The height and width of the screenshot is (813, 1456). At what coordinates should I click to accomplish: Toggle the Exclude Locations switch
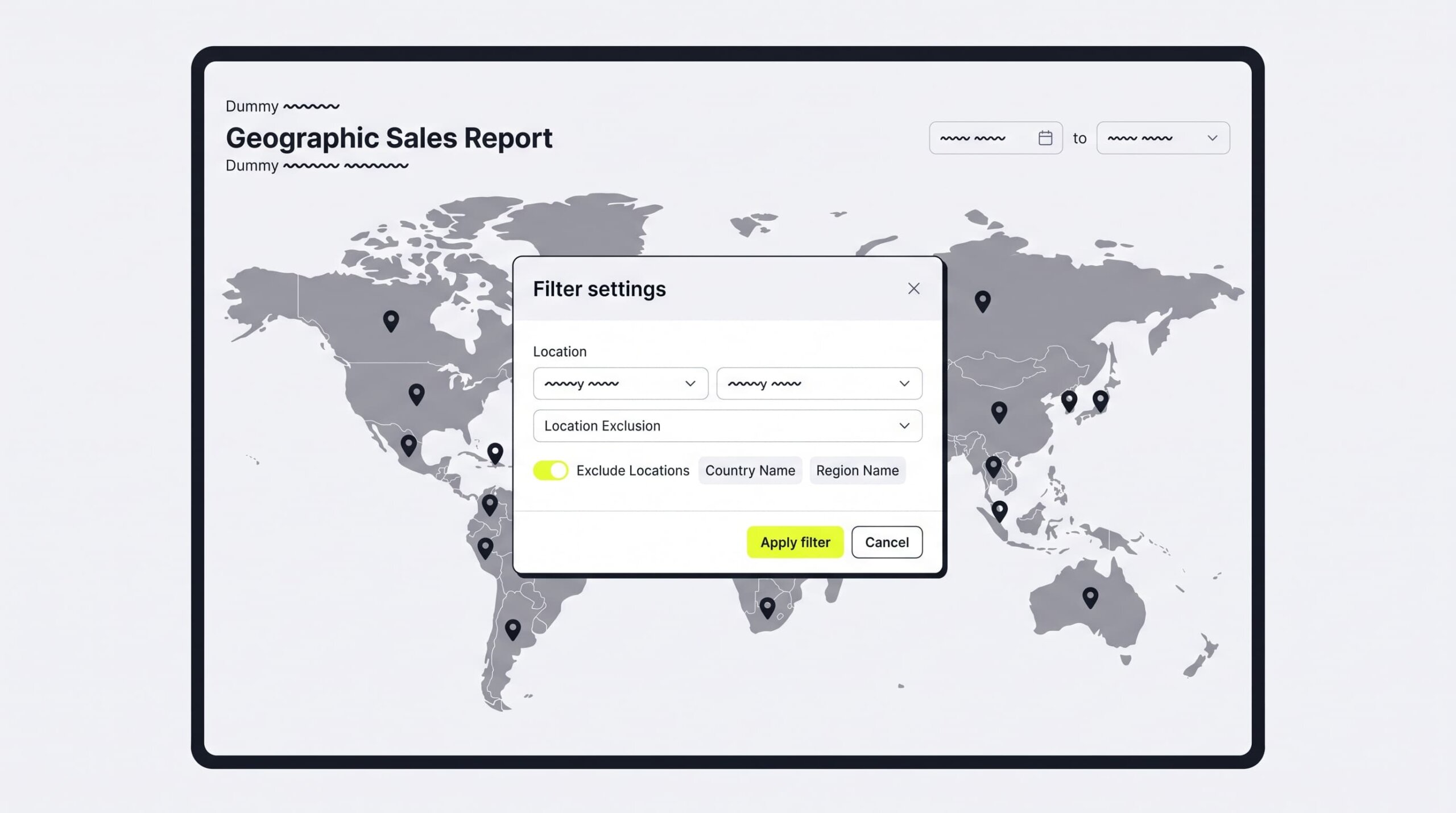550,471
